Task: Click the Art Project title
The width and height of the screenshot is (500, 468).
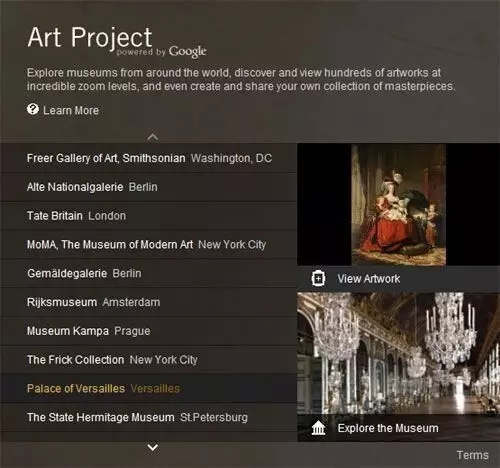Action: pyautogui.click(x=90, y=37)
